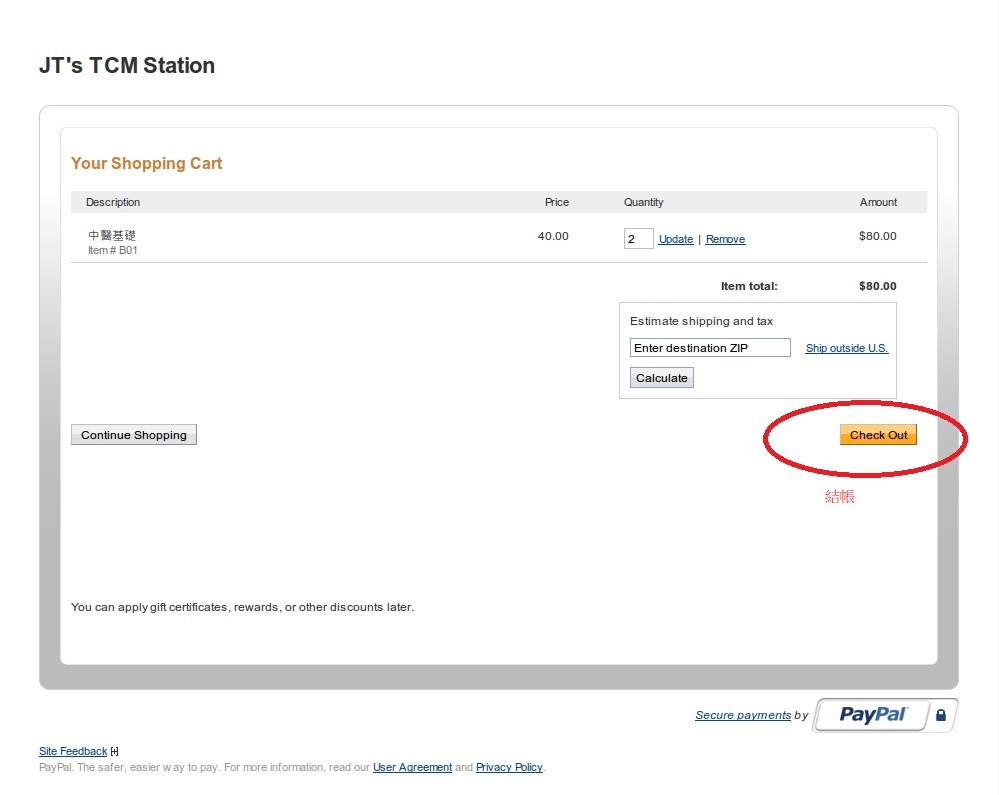Click the Your Shopping Cart title
Viewport: 999px width, 795px height.
tap(147, 163)
